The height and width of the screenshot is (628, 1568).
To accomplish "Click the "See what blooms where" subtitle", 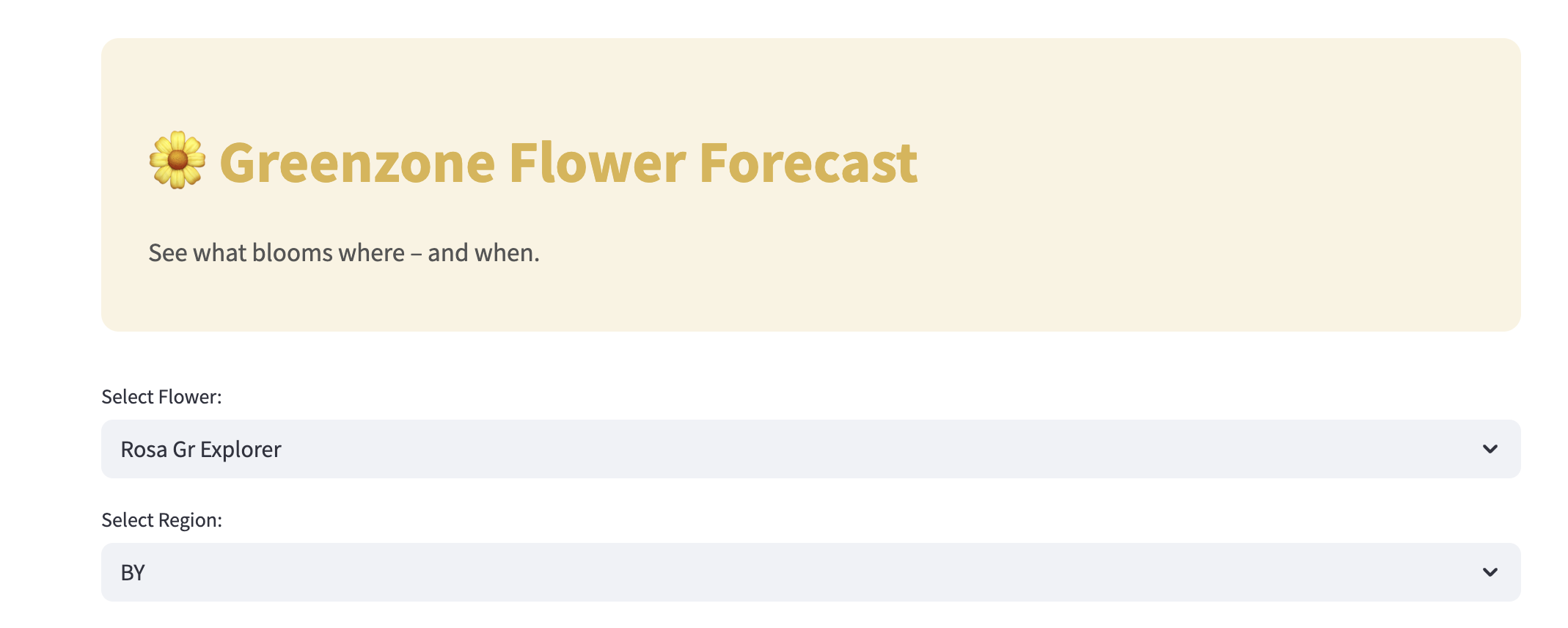I will (276, 252).
